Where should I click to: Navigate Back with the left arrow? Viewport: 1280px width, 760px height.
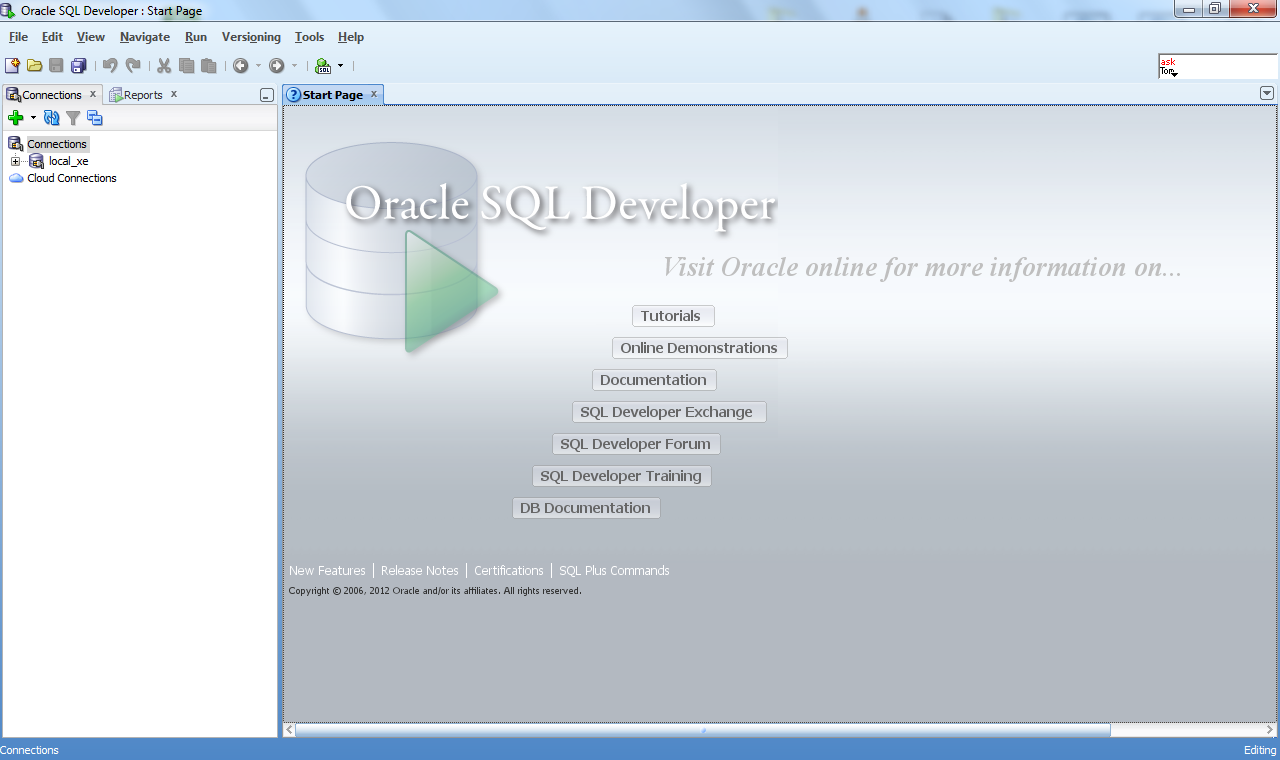240,66
